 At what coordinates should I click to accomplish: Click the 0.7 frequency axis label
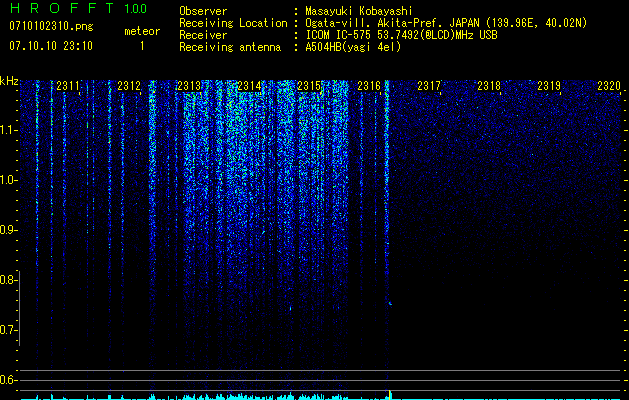tap(8, 330)
